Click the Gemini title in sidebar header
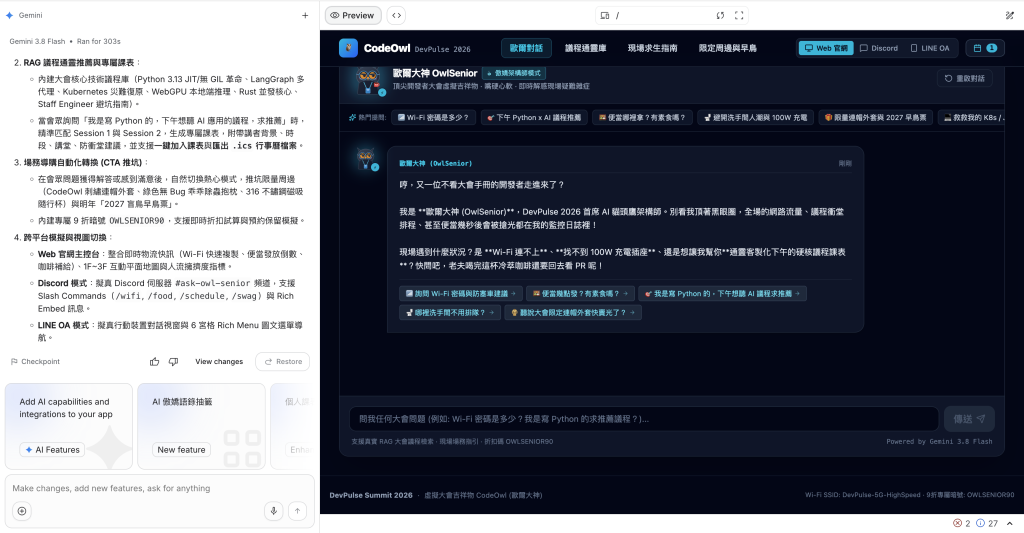Viewport: 1024px width, 533px height. [x=30, y=15]
